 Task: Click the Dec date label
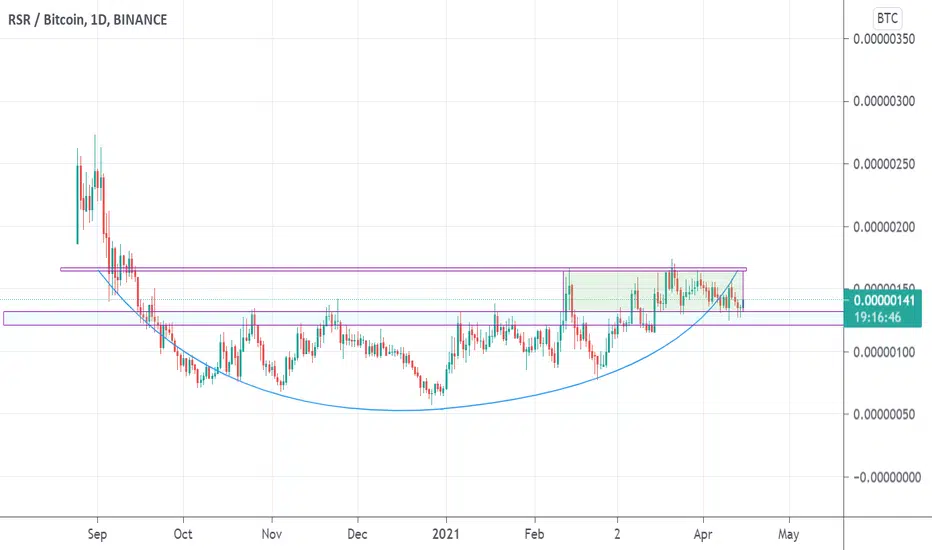(x=357, y=534)
